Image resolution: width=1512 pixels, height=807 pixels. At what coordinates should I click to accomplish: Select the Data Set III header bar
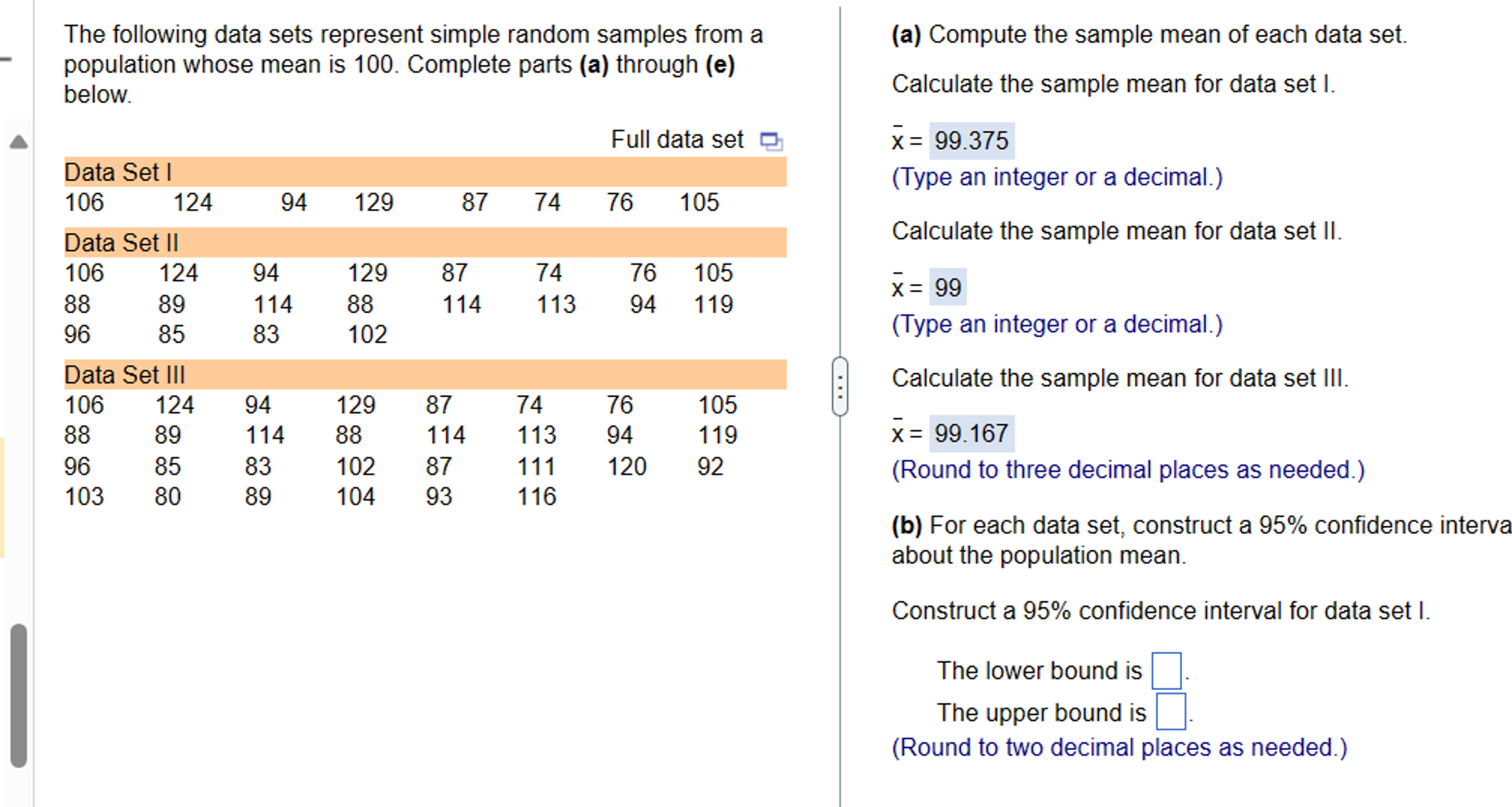(424, 373)
